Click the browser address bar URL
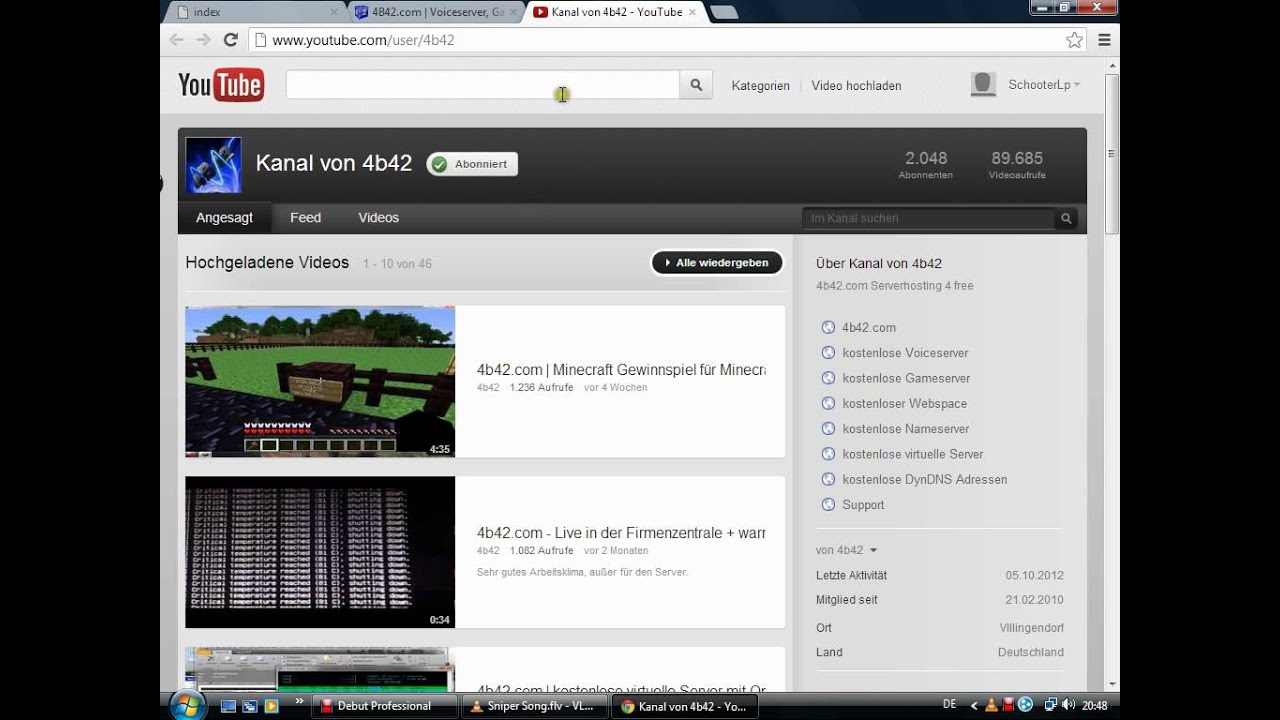1280x720 pixels. pyautogui.click(x=363, y=40)
